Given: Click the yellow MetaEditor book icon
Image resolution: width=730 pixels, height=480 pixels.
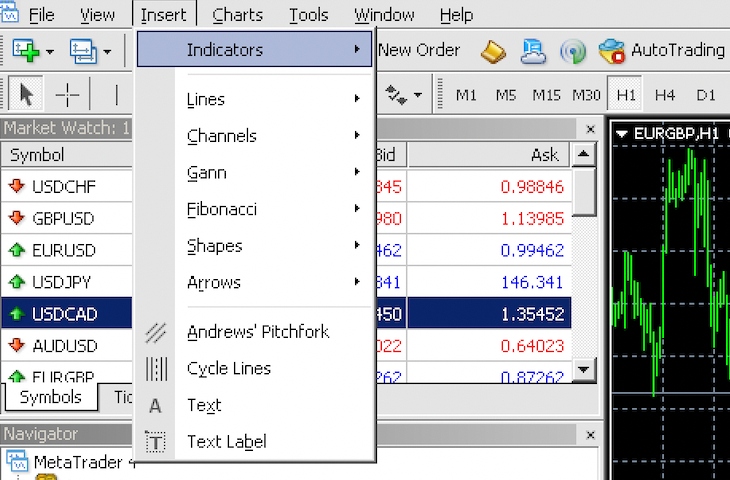Looking at the screenshot, I should [493, 51].
